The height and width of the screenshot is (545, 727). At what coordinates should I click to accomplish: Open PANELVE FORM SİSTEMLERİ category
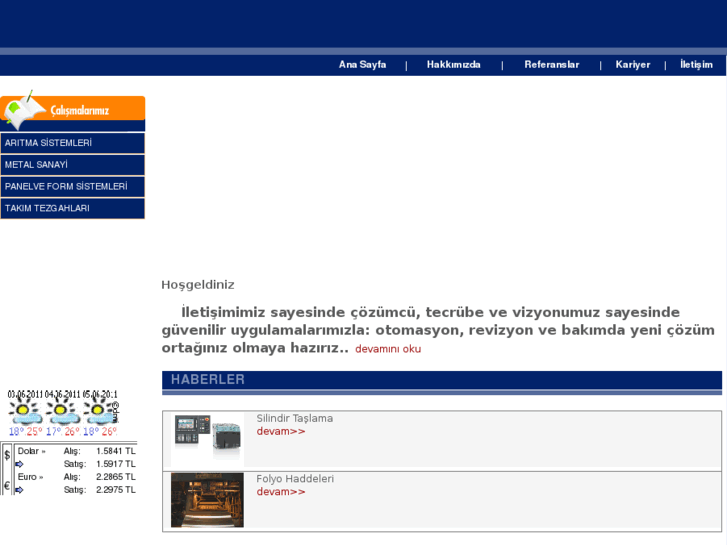[72, 186]
